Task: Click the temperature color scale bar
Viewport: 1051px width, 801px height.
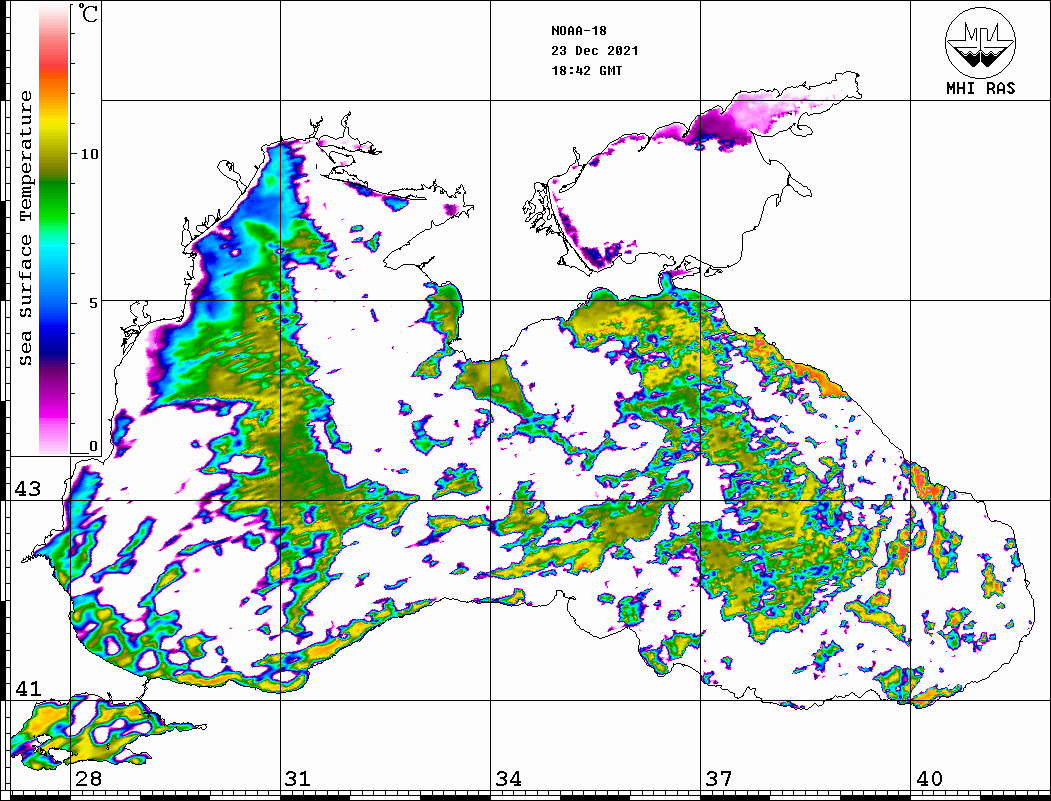Action: (54, 229)
